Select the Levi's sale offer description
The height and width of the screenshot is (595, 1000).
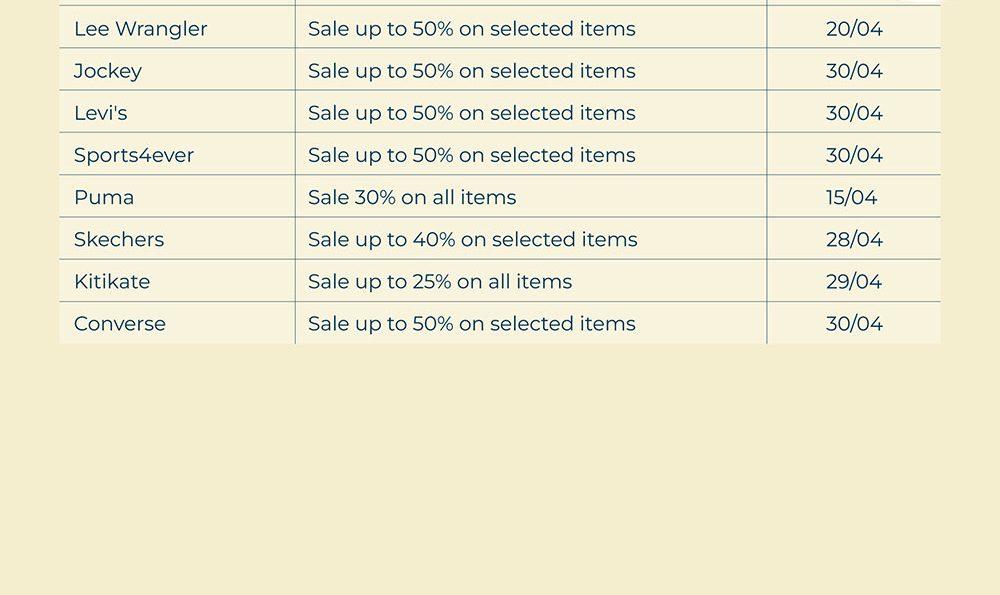coord(471,113)
